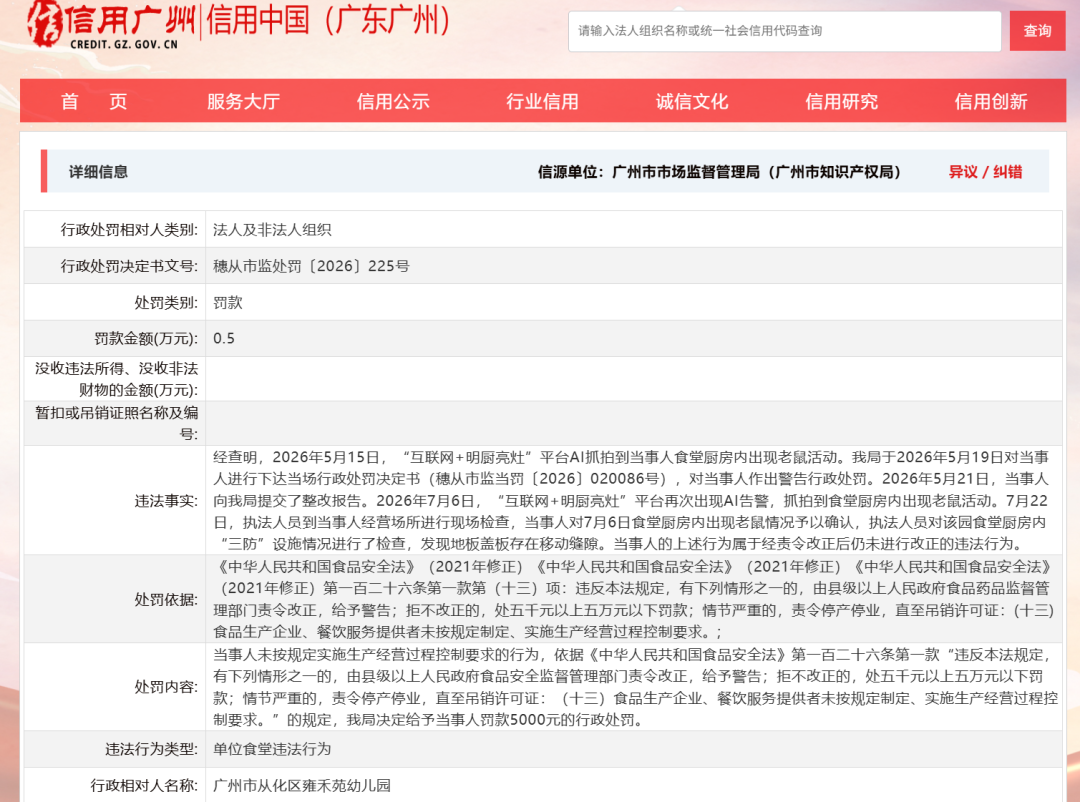Viewport: 1080px width, 802px height.
Task: Open the 诚信文化 navigation item
Action: click(x=692, y=101)
